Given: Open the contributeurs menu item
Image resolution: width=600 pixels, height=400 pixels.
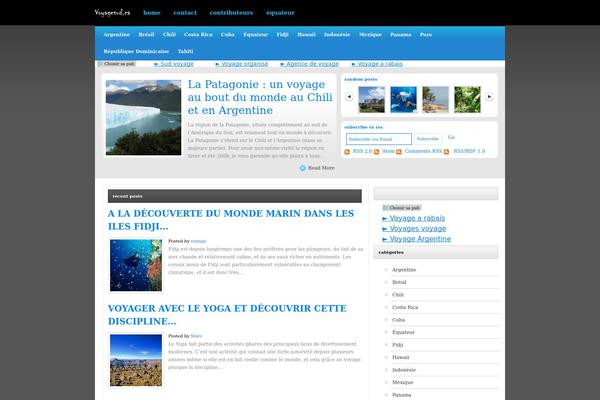Looking at the screenshot, I should [x=231, y=13].
